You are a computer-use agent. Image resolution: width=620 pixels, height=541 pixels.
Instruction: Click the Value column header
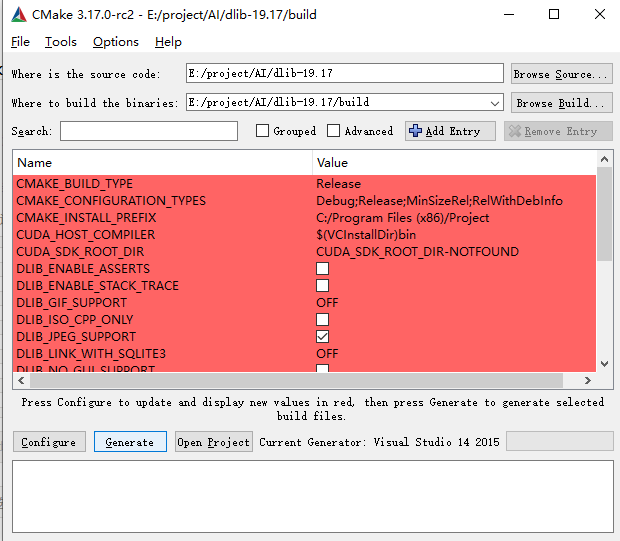pyautogui.click(x=454, y=163)
